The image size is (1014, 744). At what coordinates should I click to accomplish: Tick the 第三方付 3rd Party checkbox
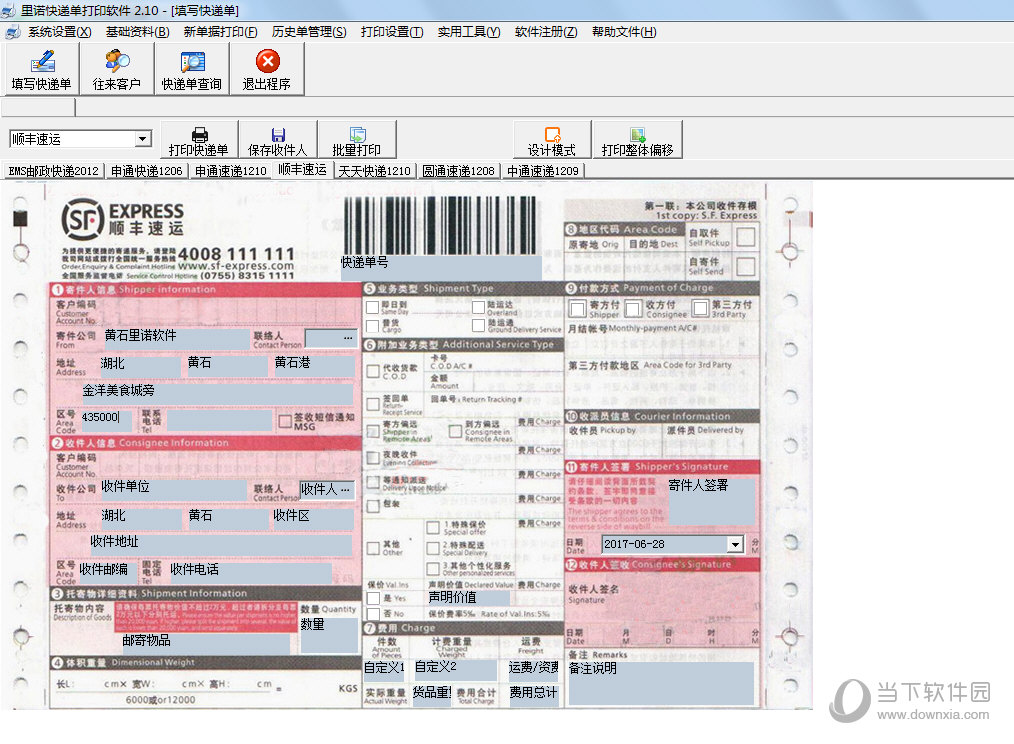701,308
